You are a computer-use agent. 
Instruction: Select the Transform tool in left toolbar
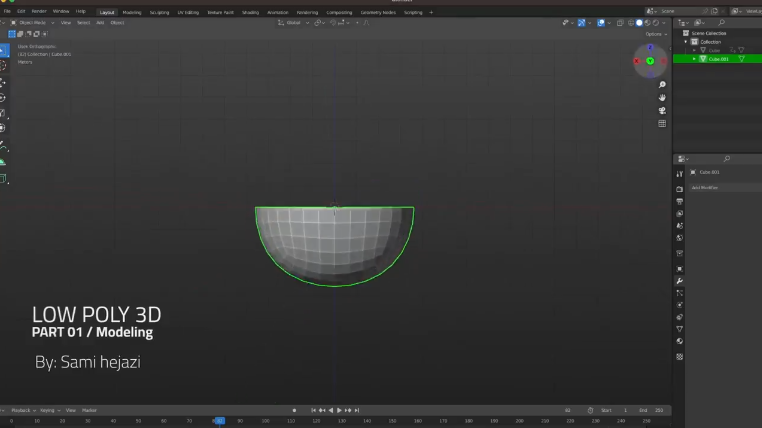[x=3, y=128]
